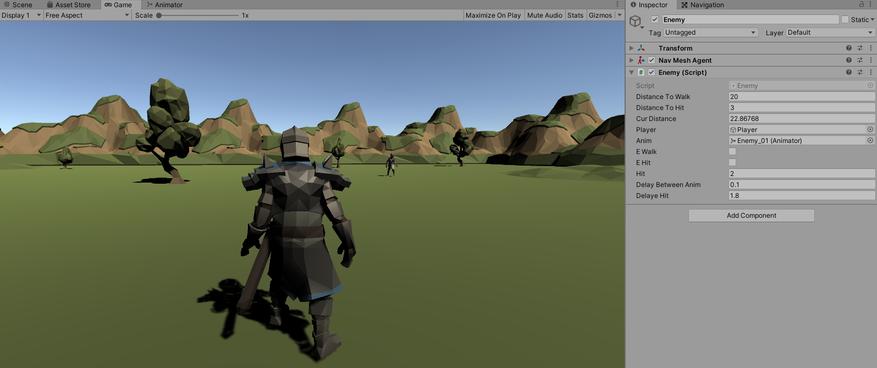Click the Add Component button
The height and width of the screenshot is (368, 877).
[x=751, y=216]
